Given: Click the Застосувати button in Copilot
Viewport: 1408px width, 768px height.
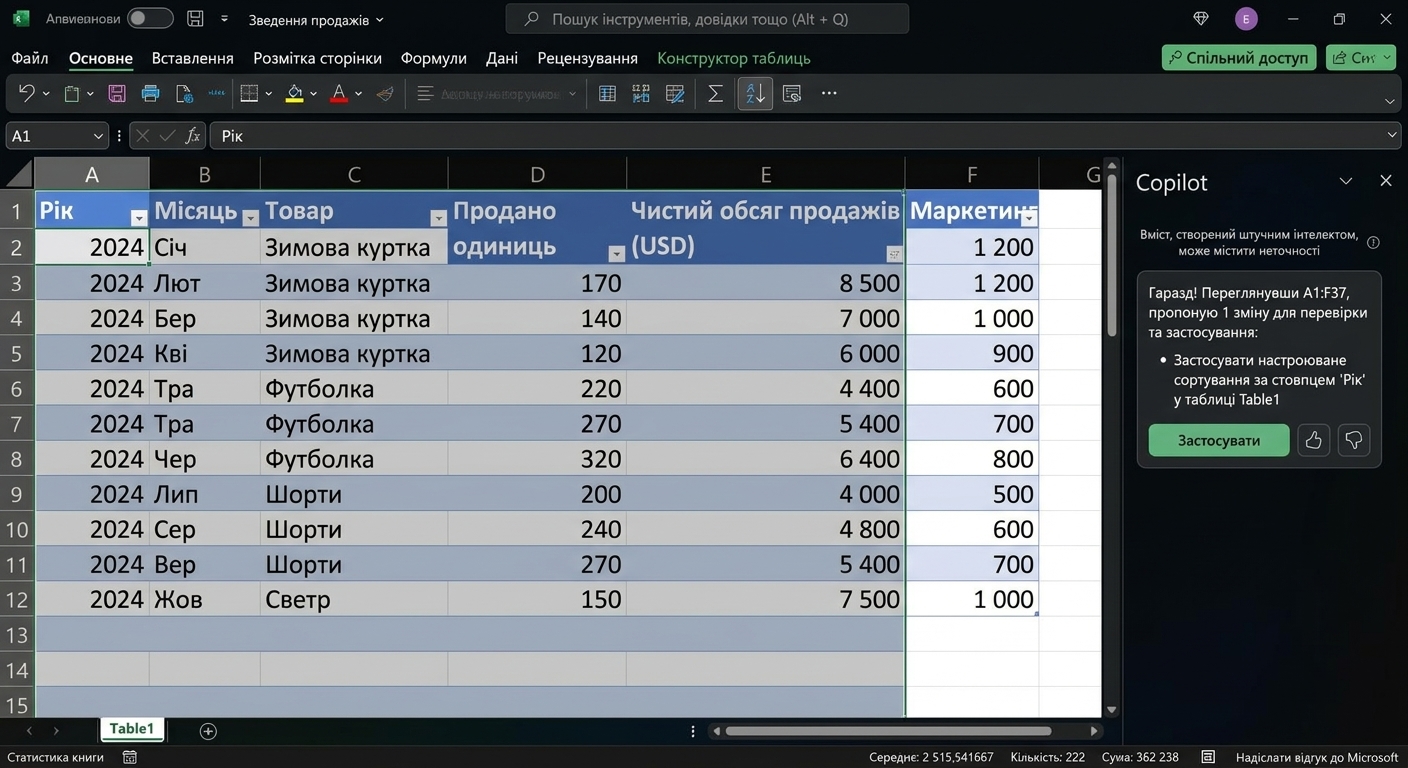Looking at the screenshot, I should (x=1219, y=440).
